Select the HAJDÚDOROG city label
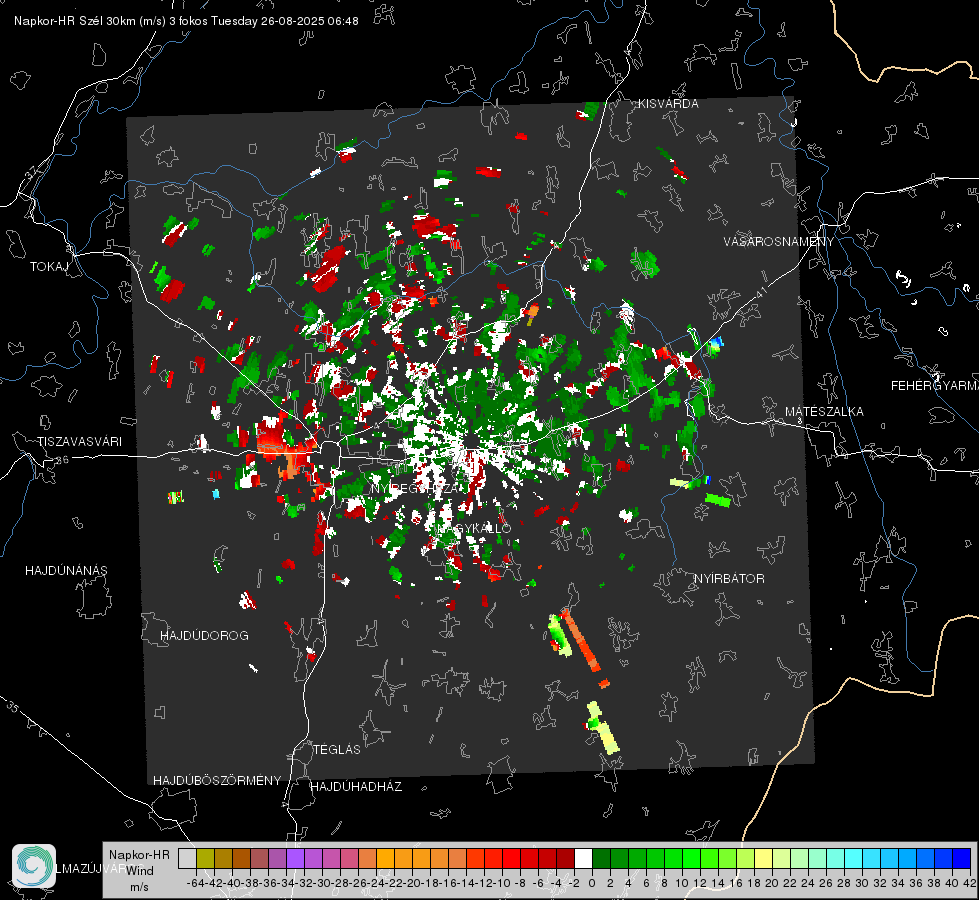 tap(204, 636)
